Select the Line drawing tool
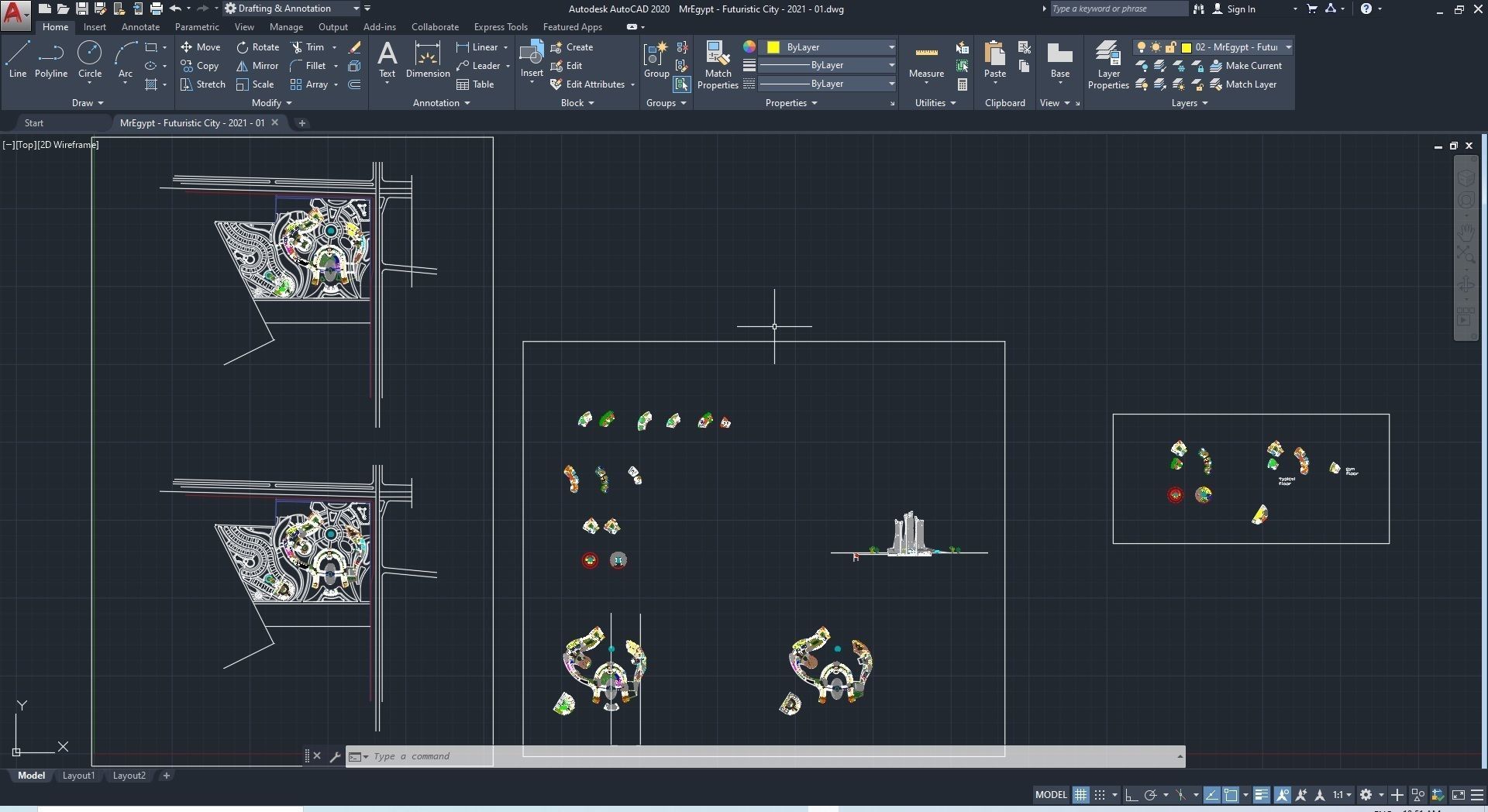1488x812 pixels. coord(17,60)
